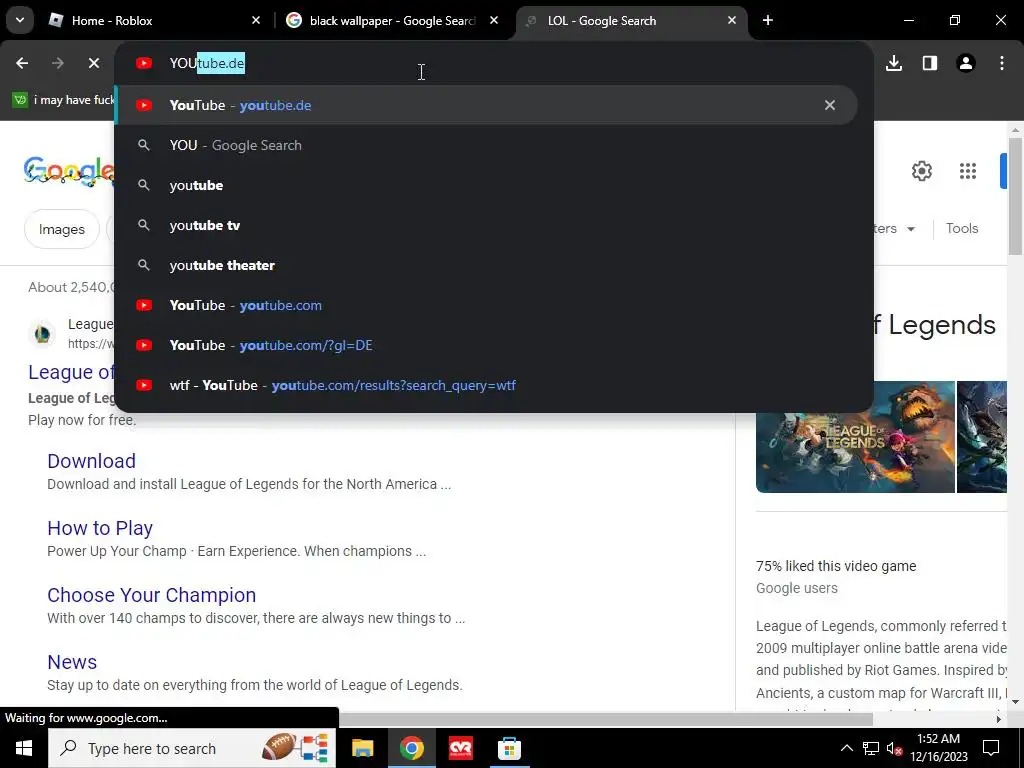Switch to black wallpaper Google Search tab
Screen dimensions: 1024x768
(x=392, y=20)
